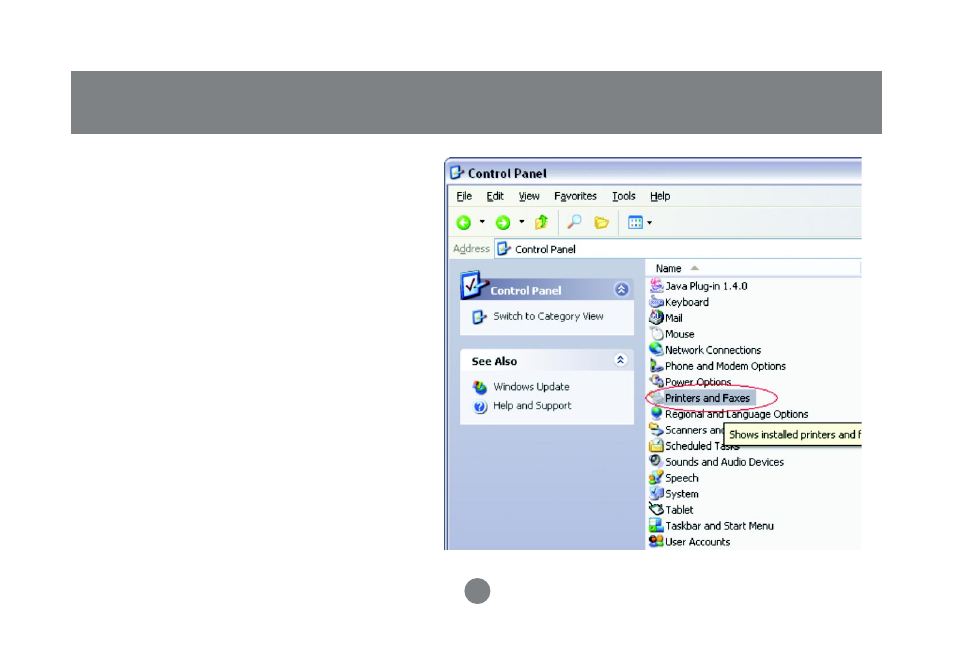Click the Help and Support question icon
Image resolution: width=954 pixels, height=664 pixels.
[x=480, y=407]
